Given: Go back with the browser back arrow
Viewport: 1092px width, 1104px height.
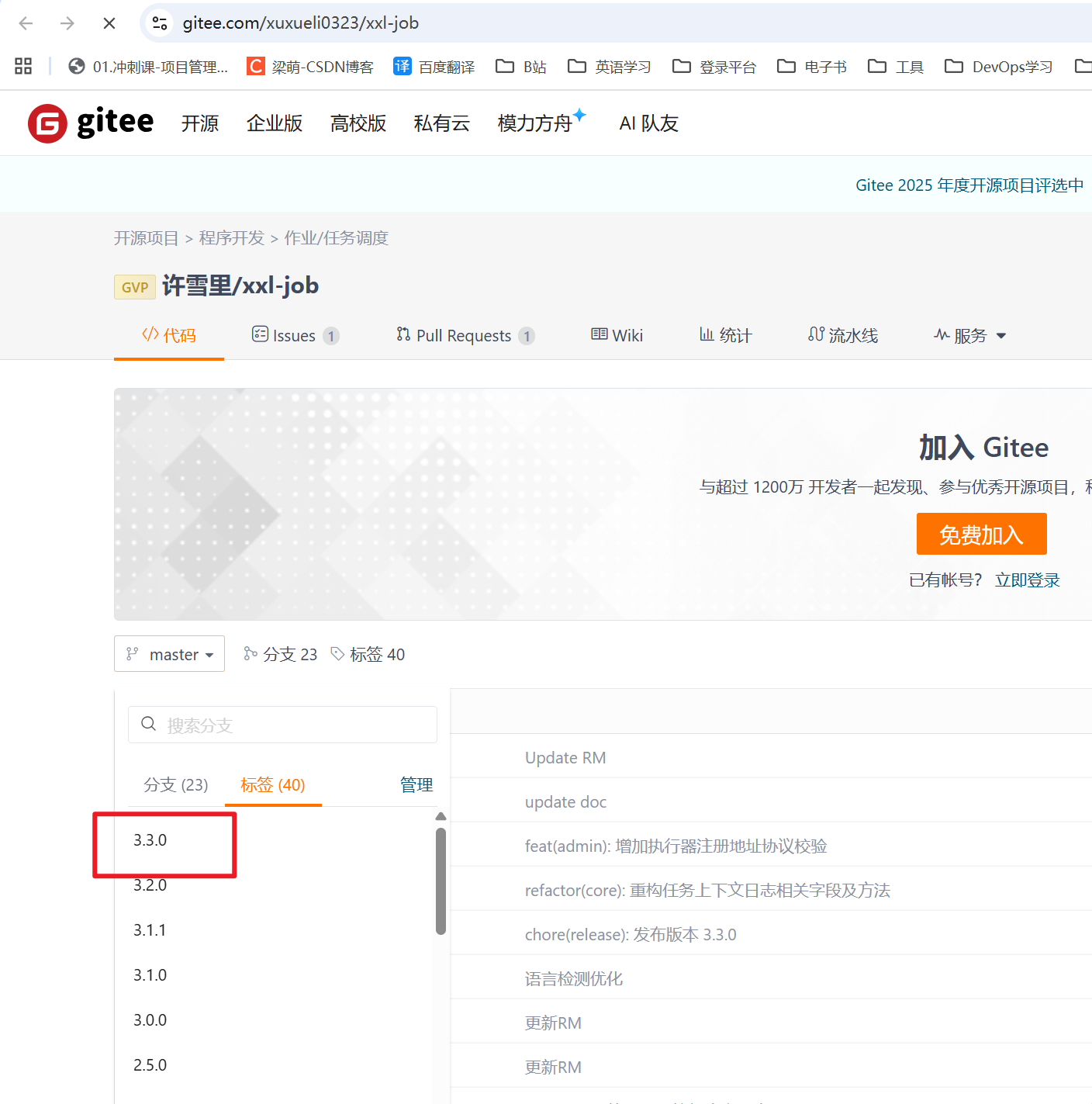Looking at the screenshot, I should point(26,23).
